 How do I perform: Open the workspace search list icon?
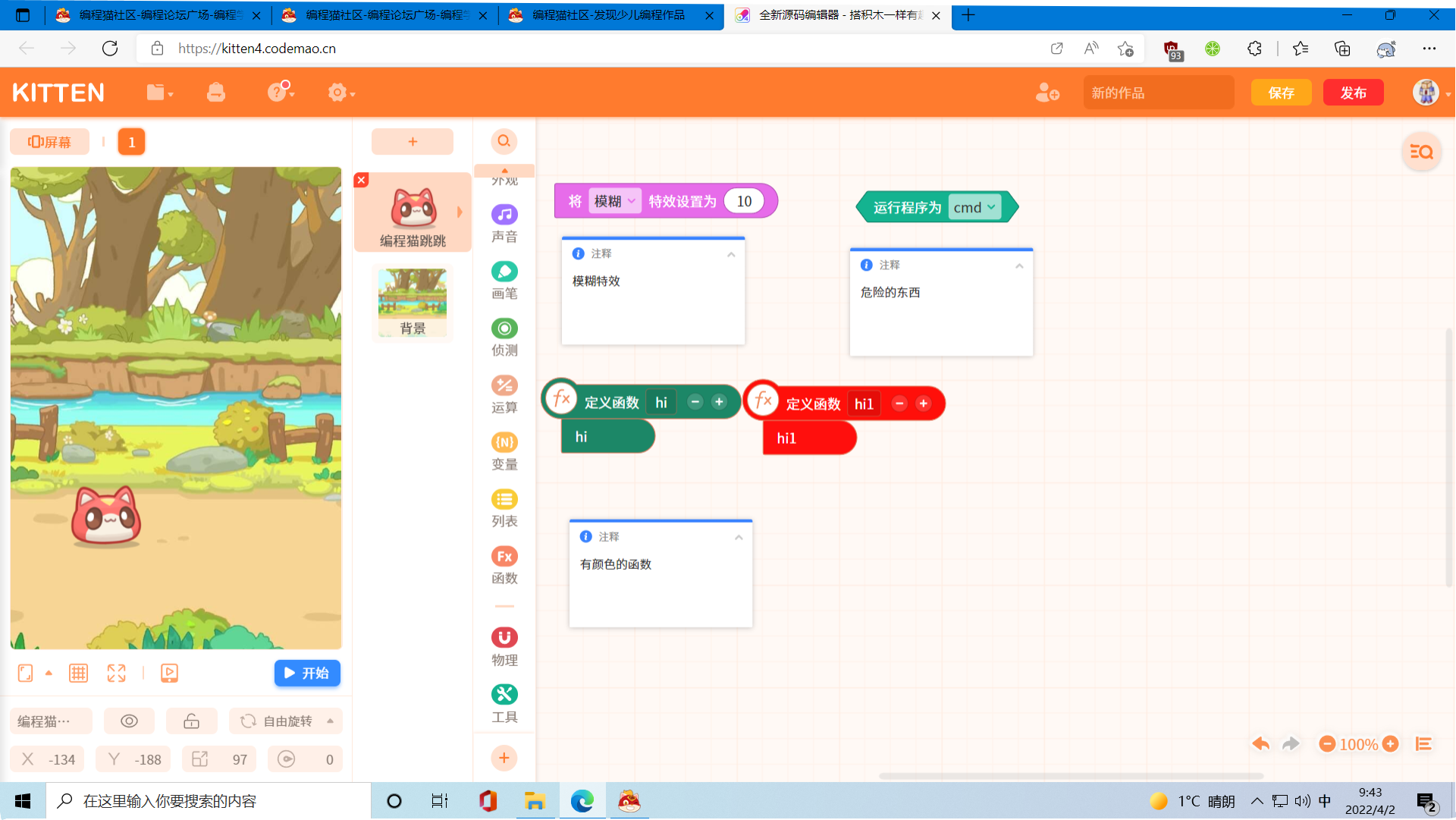[x=1422, y=152]
